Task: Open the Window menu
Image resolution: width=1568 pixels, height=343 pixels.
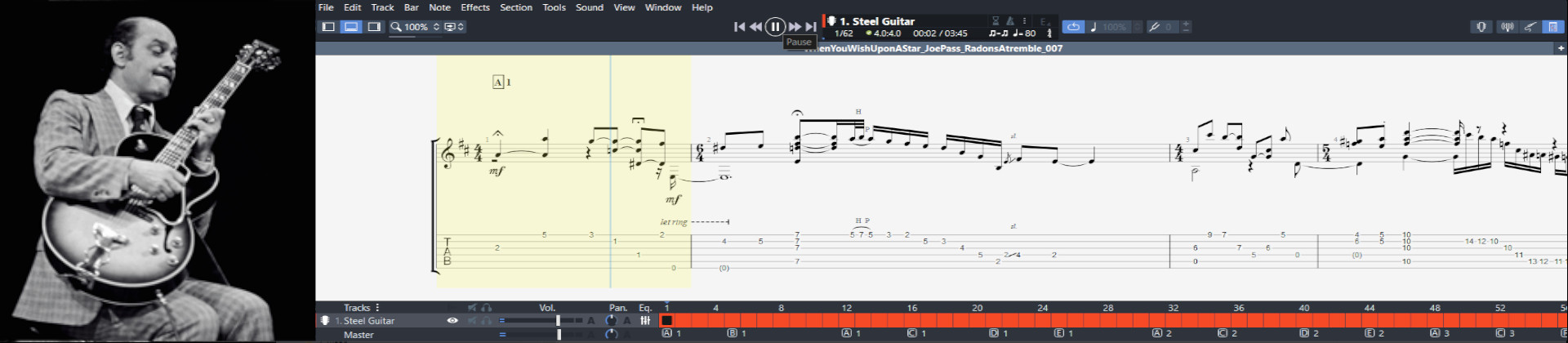Action: pos(663,7)
